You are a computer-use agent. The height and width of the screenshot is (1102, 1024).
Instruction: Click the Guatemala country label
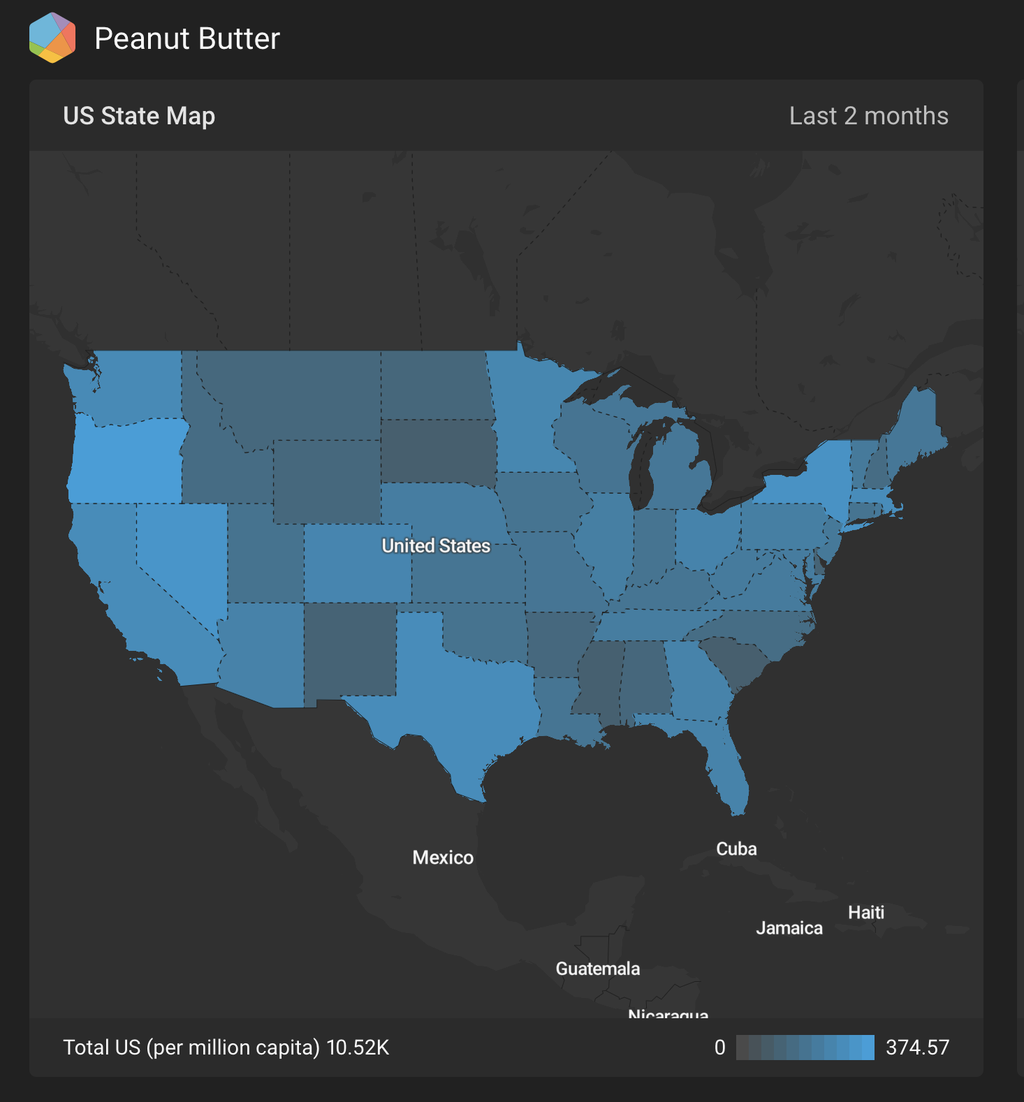pyautogui.click(x=598, y=968)
